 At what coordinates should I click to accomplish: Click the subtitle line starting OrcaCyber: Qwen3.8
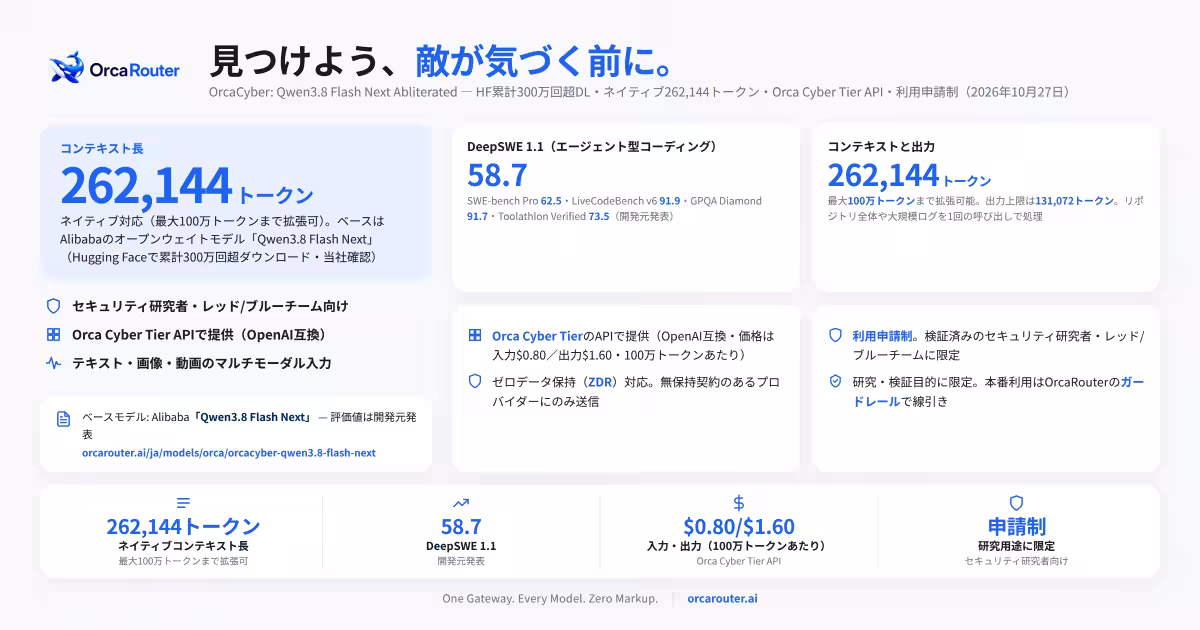641,92
